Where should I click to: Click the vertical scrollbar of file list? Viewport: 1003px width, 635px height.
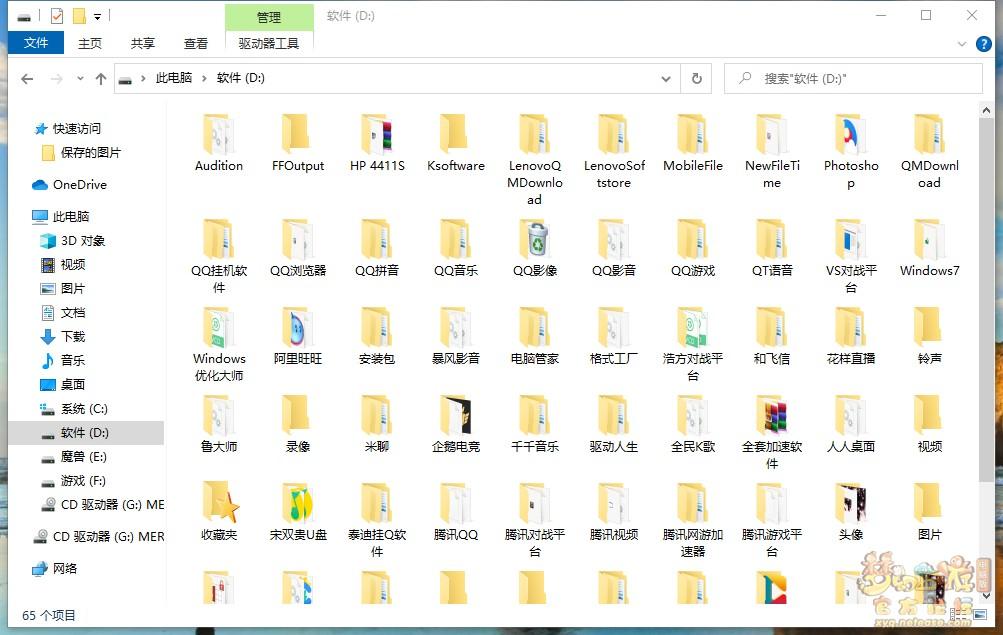pos(986,301)
